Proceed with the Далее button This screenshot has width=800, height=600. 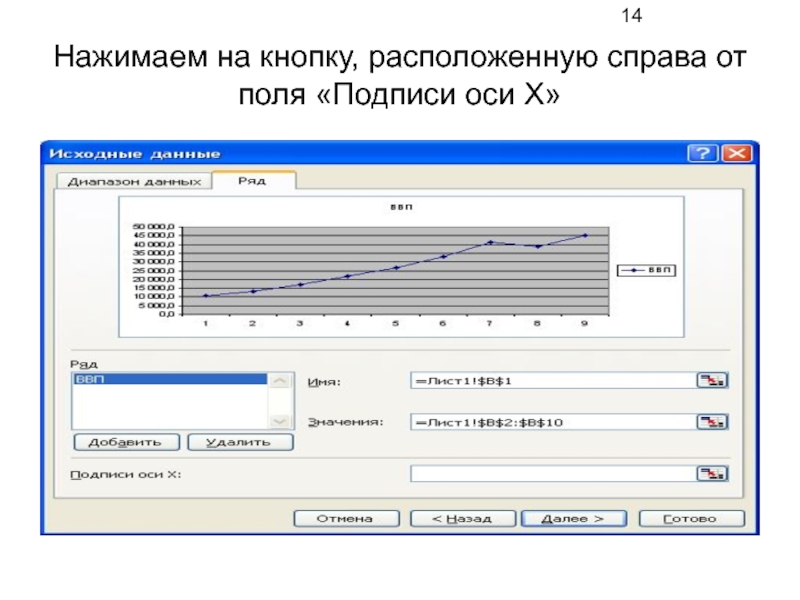(x=574, y=519)
